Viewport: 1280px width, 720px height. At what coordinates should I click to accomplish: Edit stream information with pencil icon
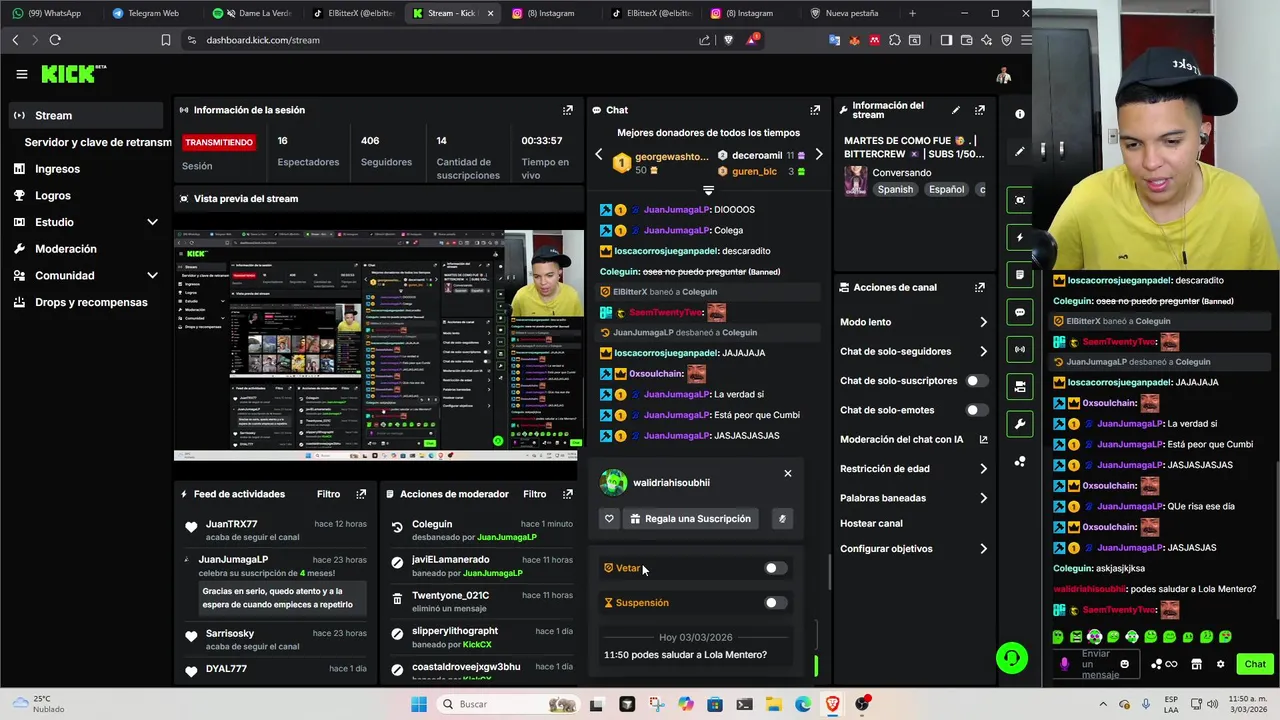(955, 110)
